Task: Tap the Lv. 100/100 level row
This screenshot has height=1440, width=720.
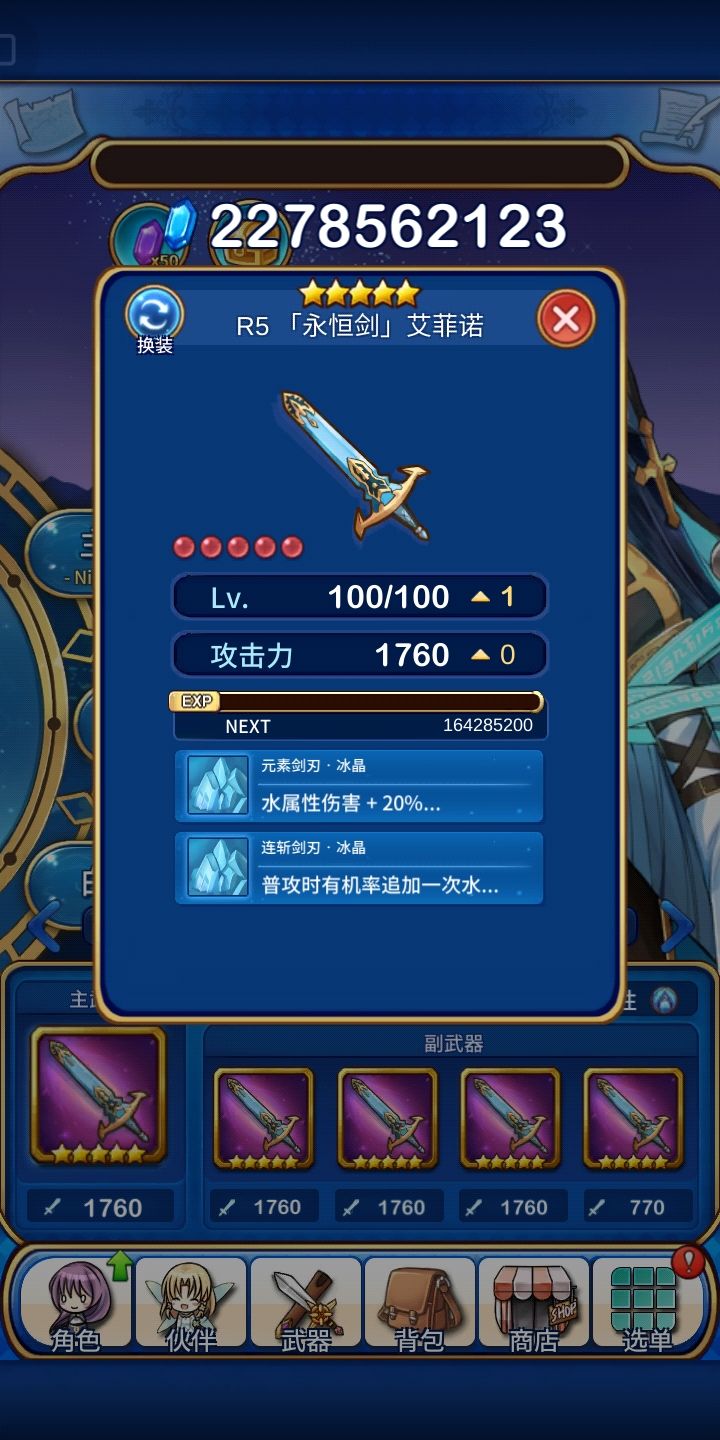Action: tap(360, 597)
